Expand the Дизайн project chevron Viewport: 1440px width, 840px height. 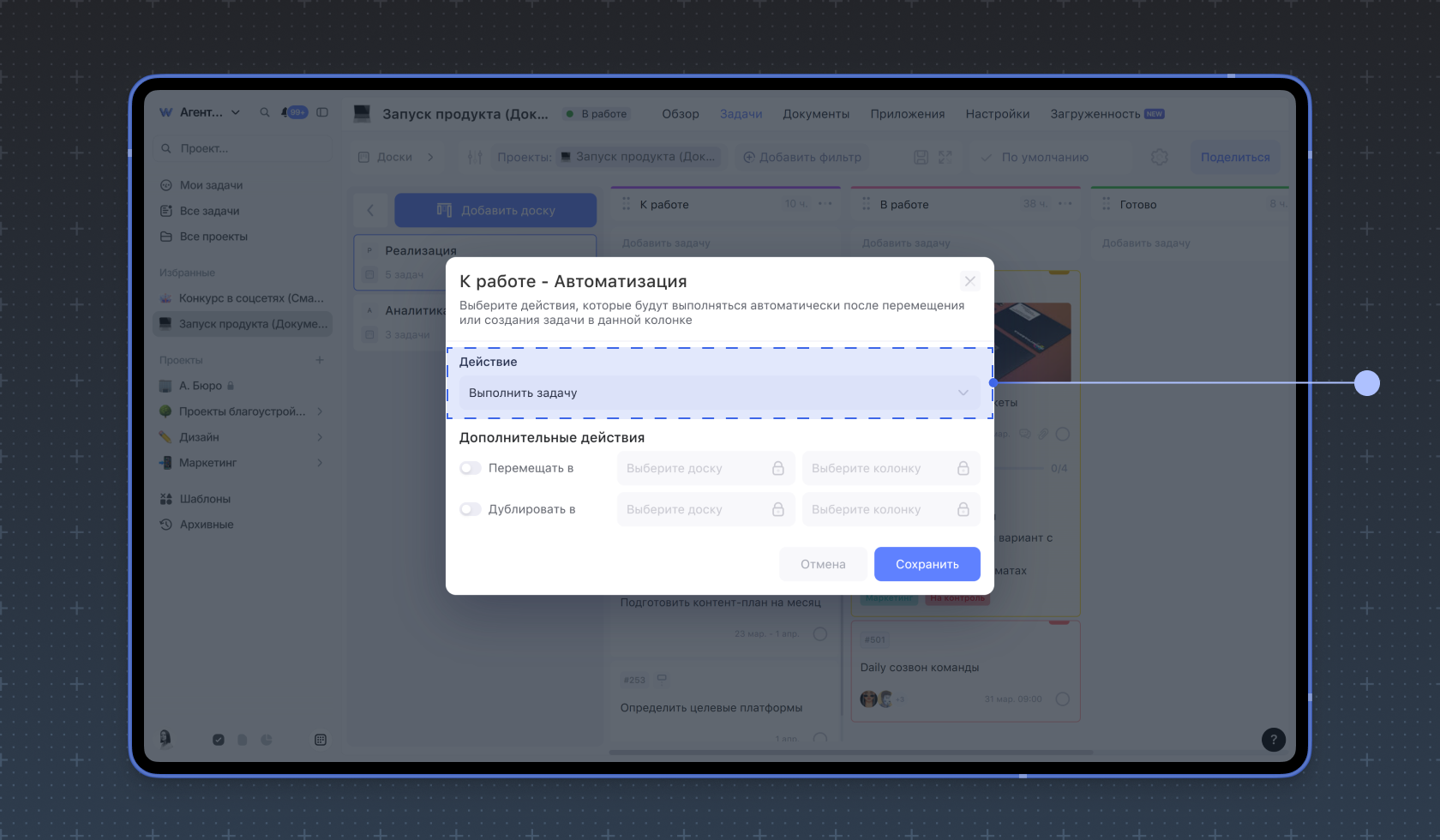tap(320, 437)
